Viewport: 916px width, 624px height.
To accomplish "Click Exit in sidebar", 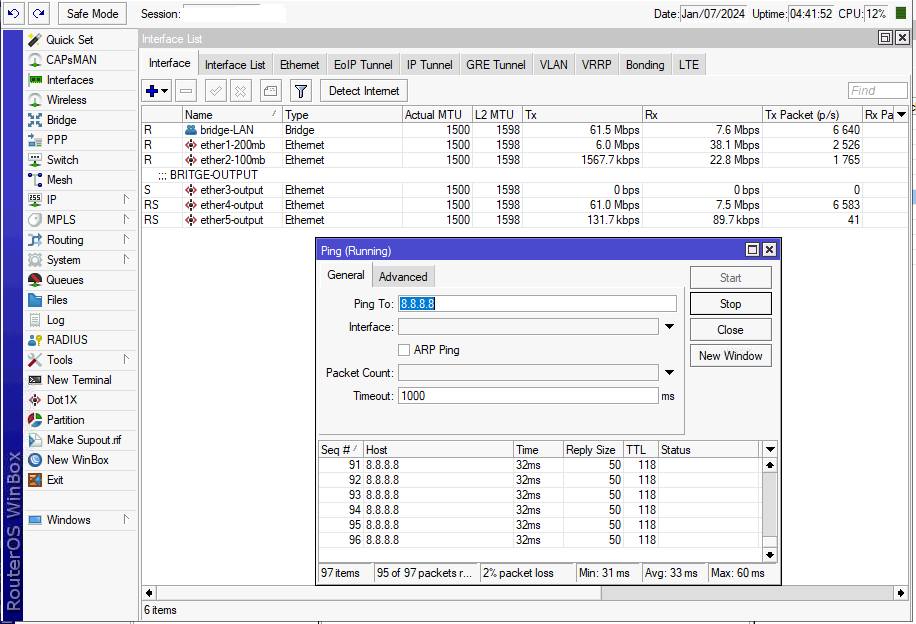I will coord(55,480).
